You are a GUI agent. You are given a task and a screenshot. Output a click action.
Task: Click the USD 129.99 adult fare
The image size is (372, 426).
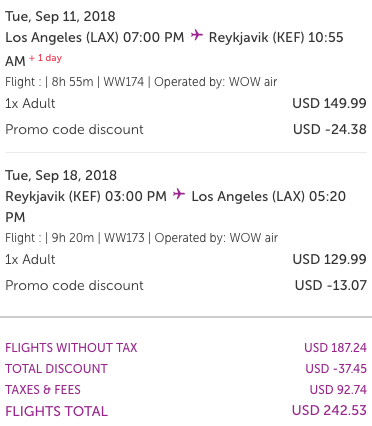[x=329, y=259]
